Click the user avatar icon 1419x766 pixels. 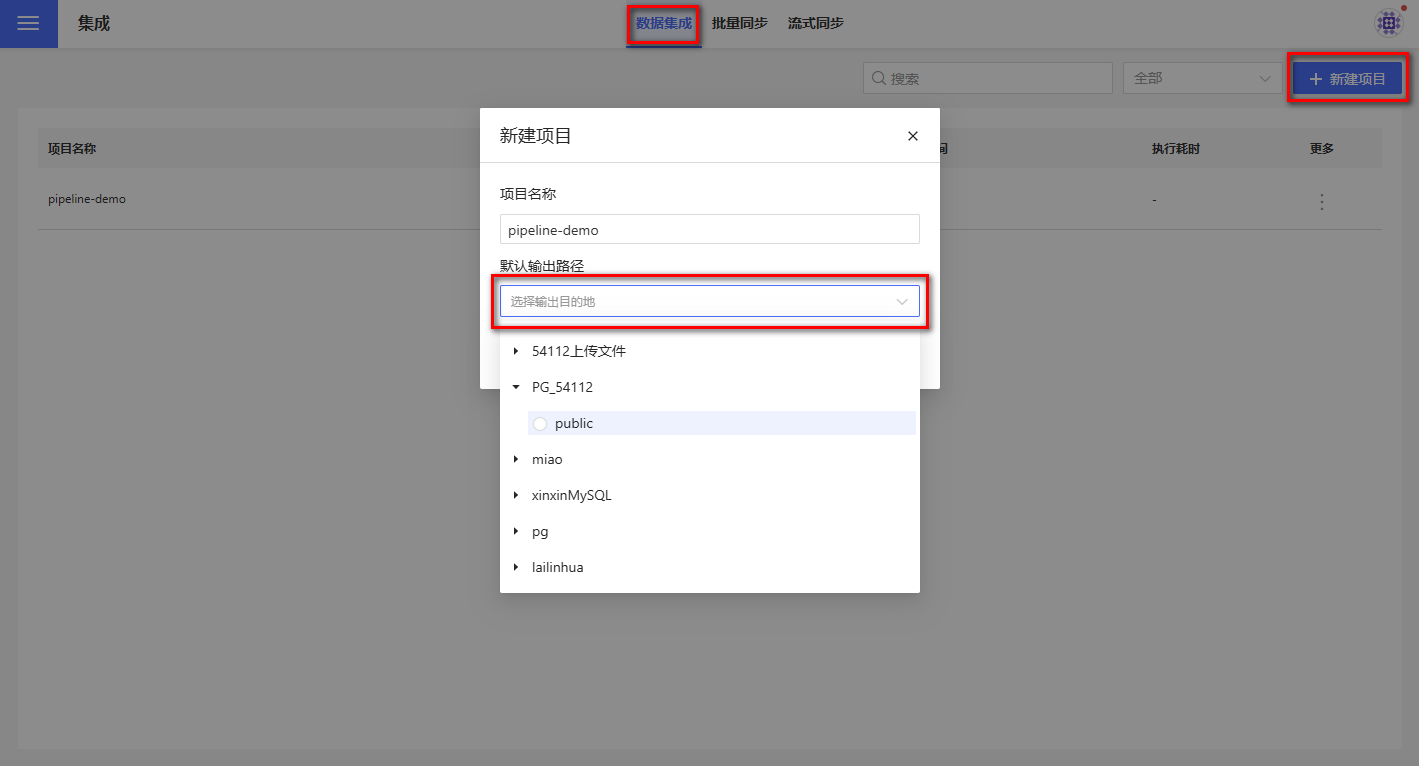click(1388, 23)
